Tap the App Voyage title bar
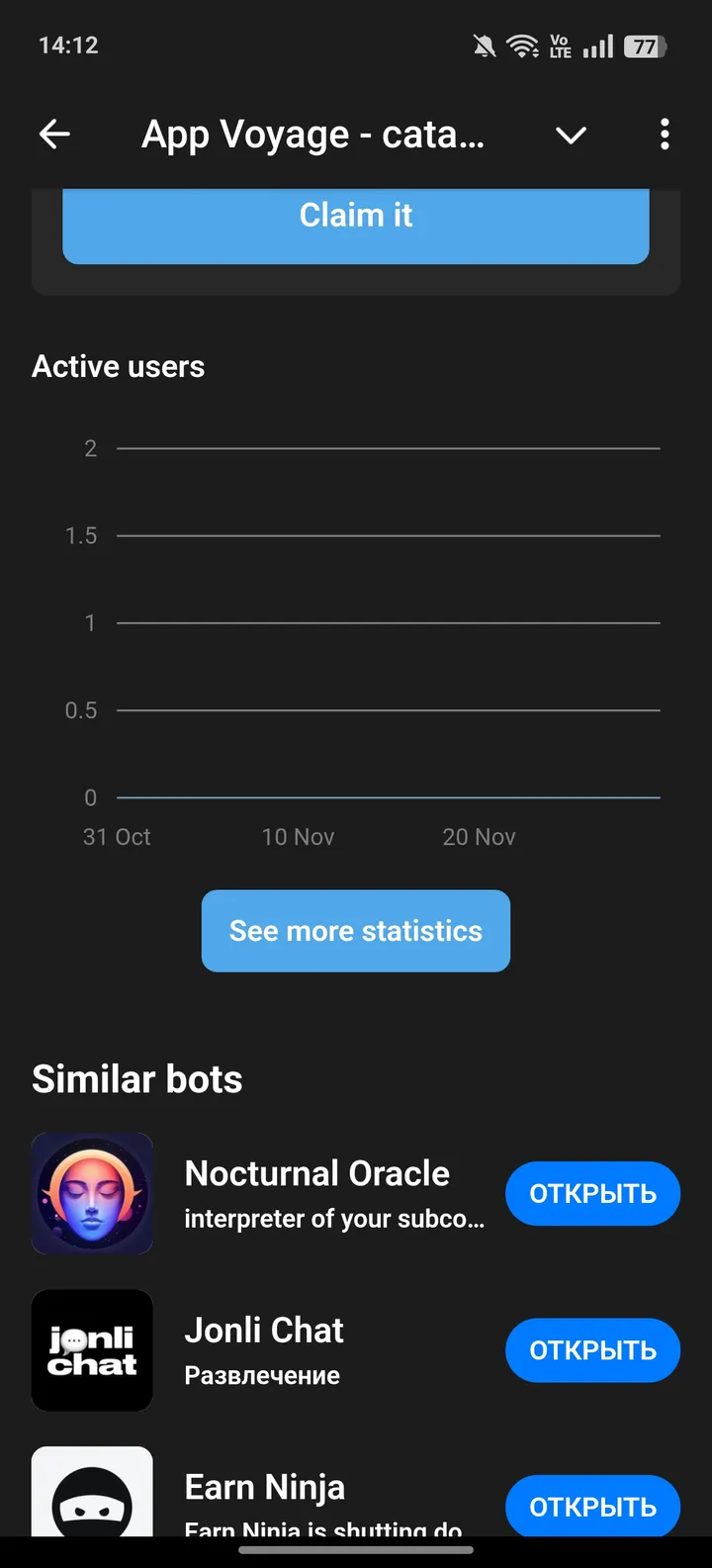 pyautogui.click(x=313, y=135)
